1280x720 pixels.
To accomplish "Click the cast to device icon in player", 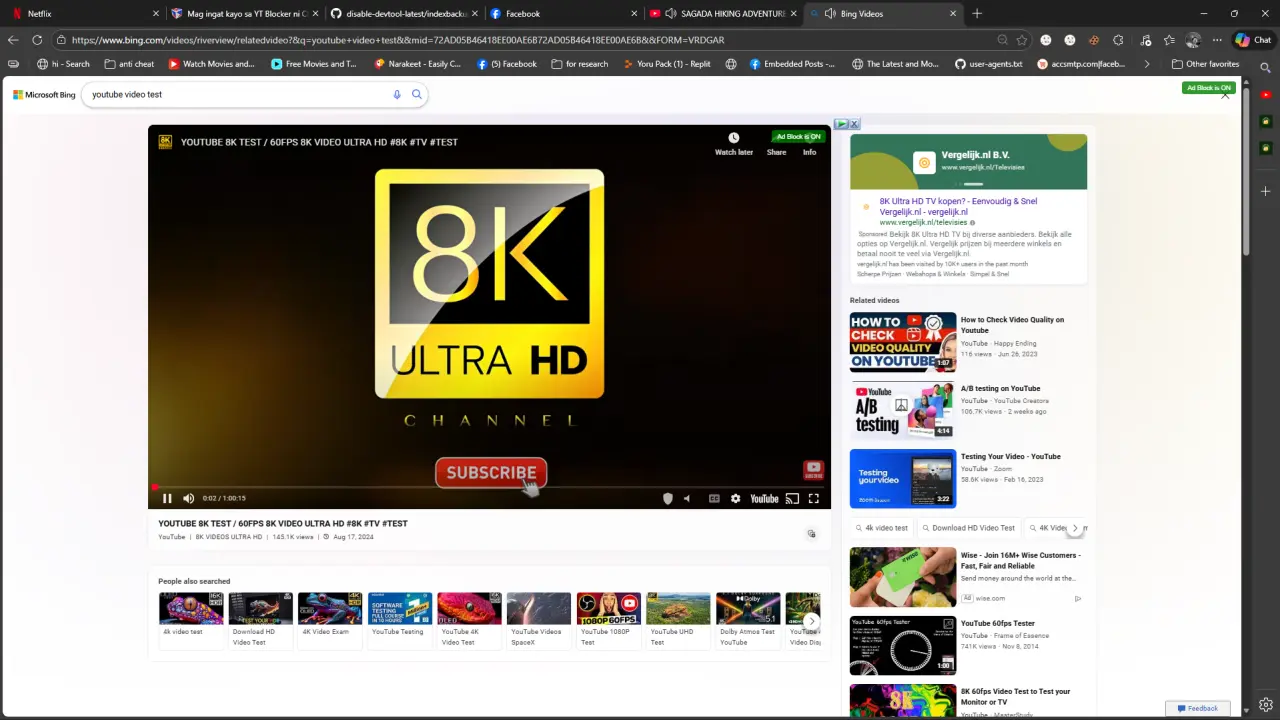I will click(792, 498).
